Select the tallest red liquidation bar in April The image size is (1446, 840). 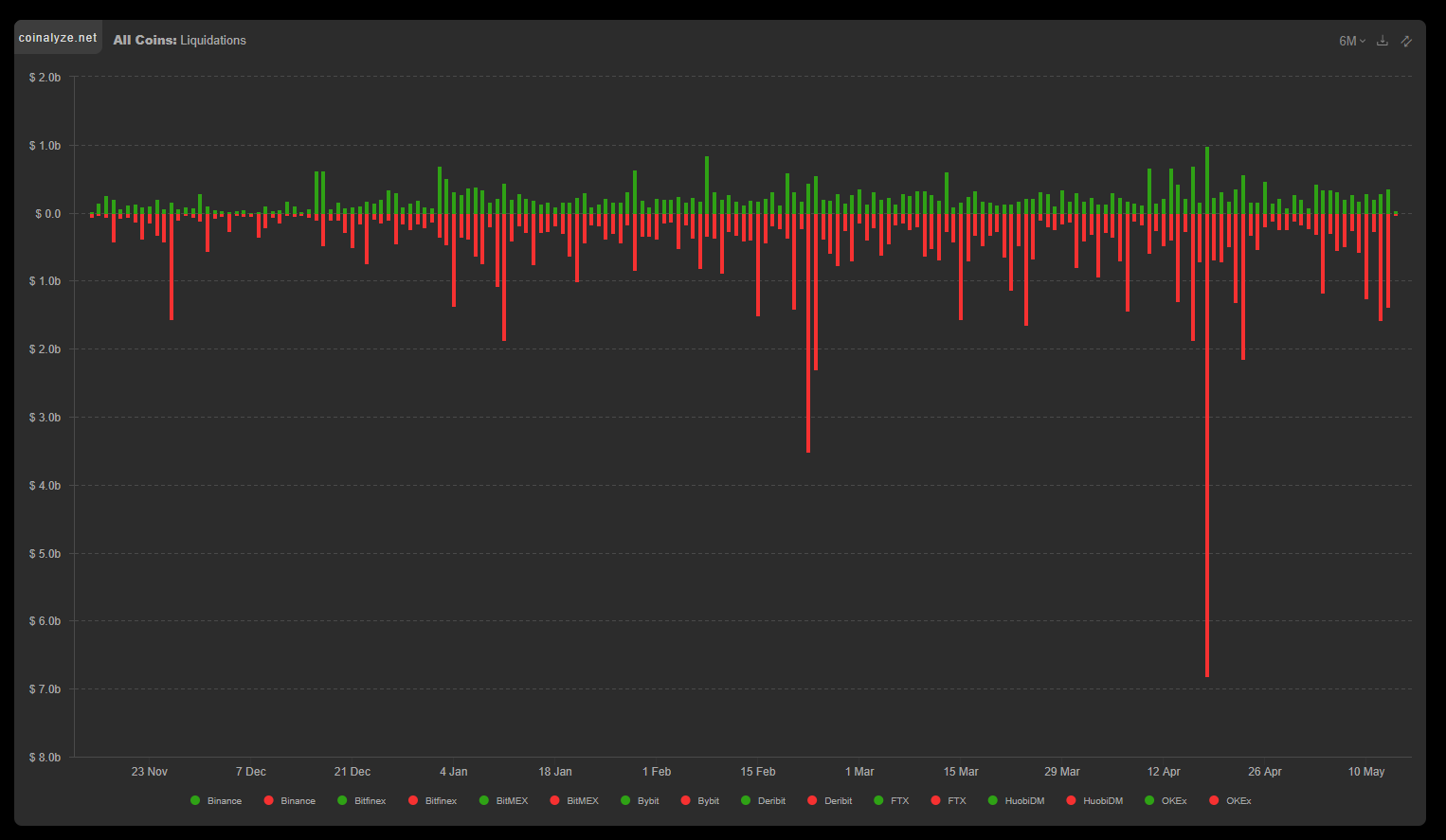tap(1207, 445)
